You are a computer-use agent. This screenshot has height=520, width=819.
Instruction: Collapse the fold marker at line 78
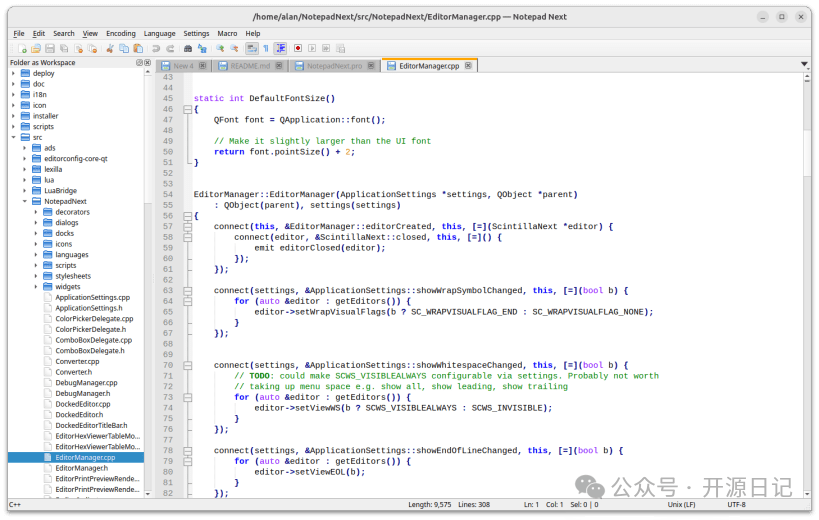188,451
